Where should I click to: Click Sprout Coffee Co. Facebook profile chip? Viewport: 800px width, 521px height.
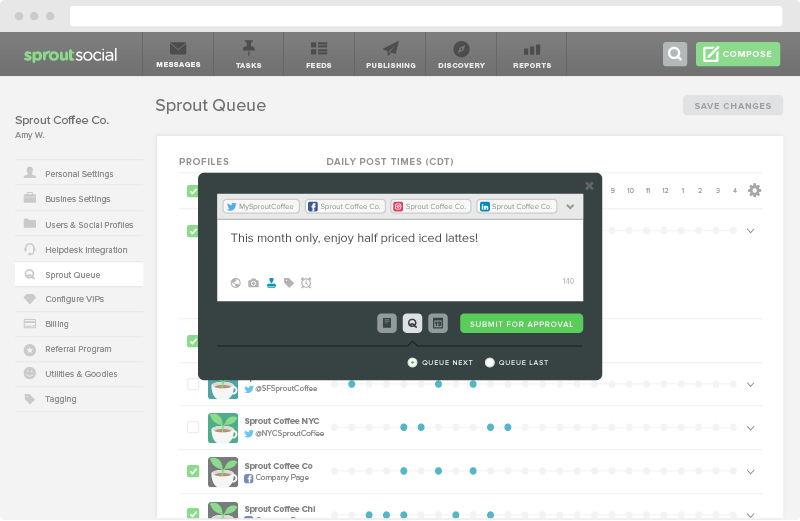coord(345,207)
